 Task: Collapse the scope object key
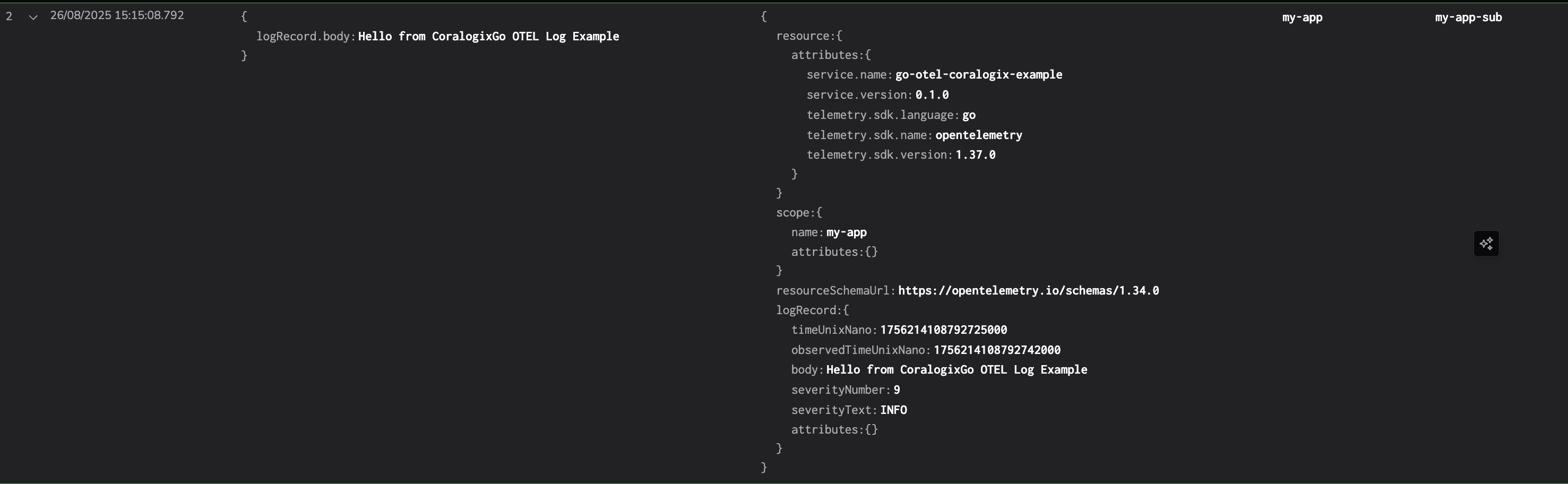point(792,212)
